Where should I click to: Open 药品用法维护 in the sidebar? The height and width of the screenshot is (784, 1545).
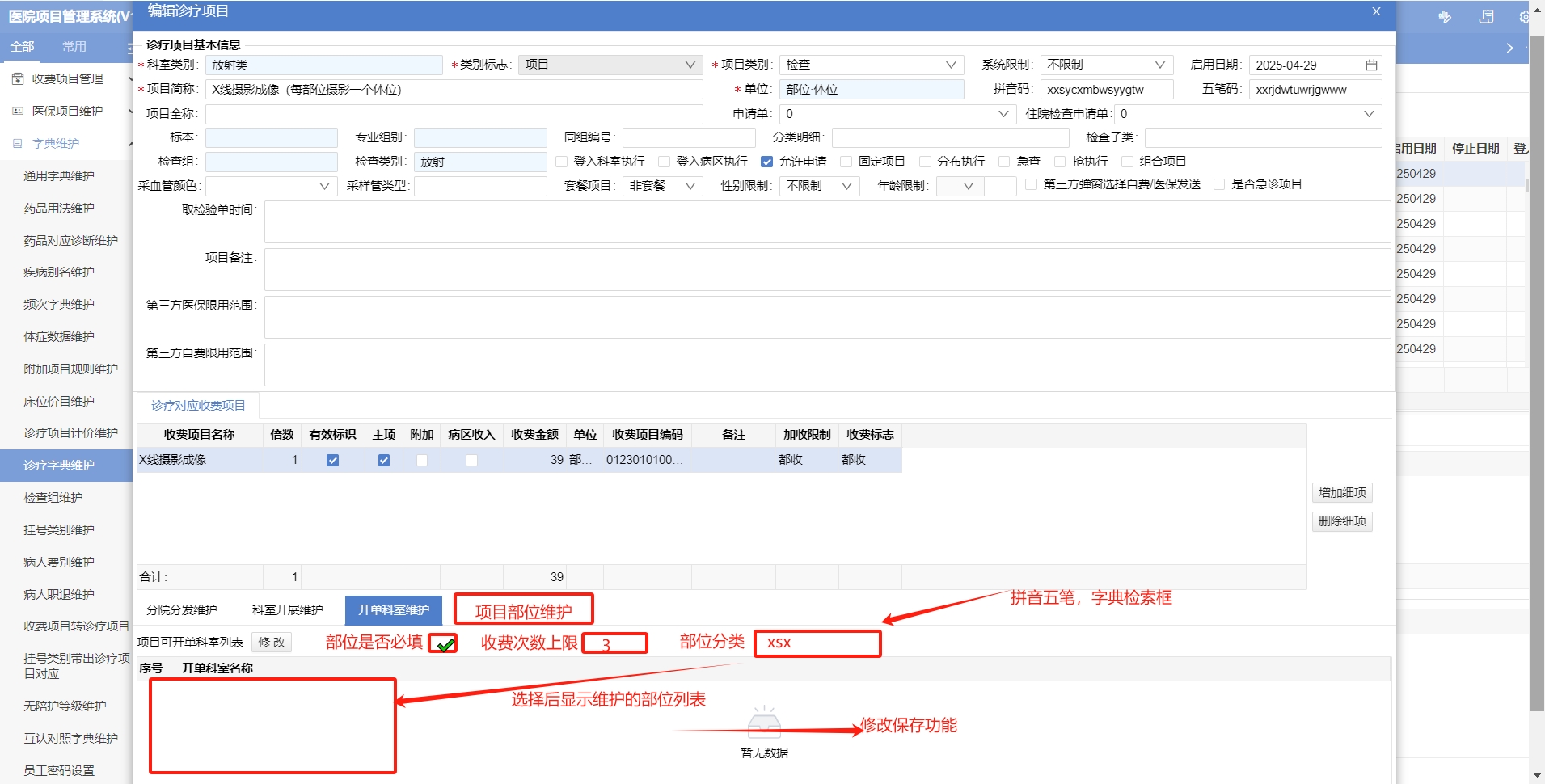point(59,209)
